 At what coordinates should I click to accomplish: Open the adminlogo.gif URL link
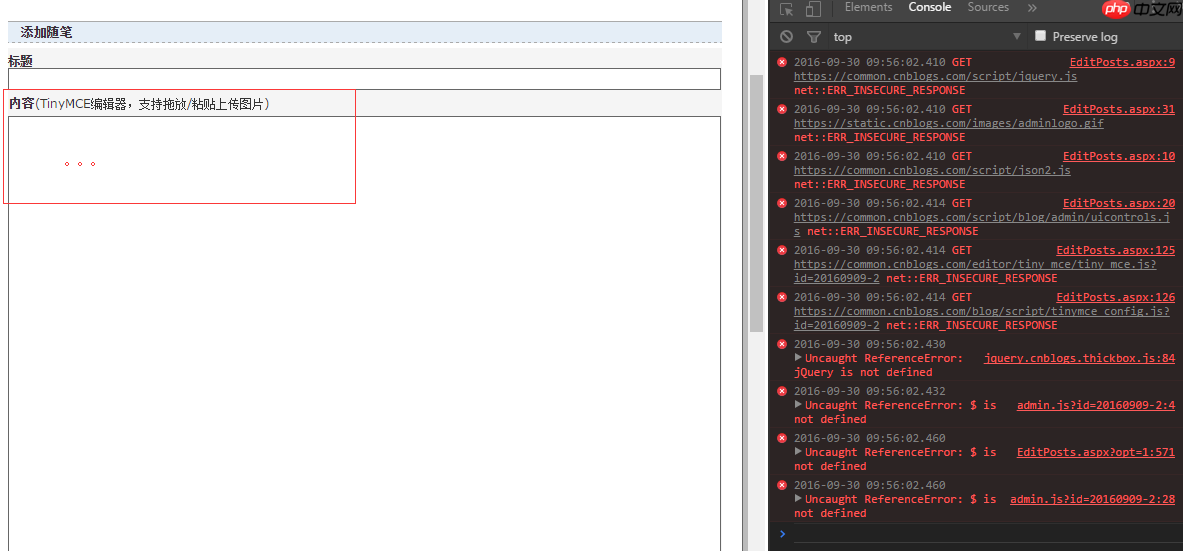pos(948,123)
